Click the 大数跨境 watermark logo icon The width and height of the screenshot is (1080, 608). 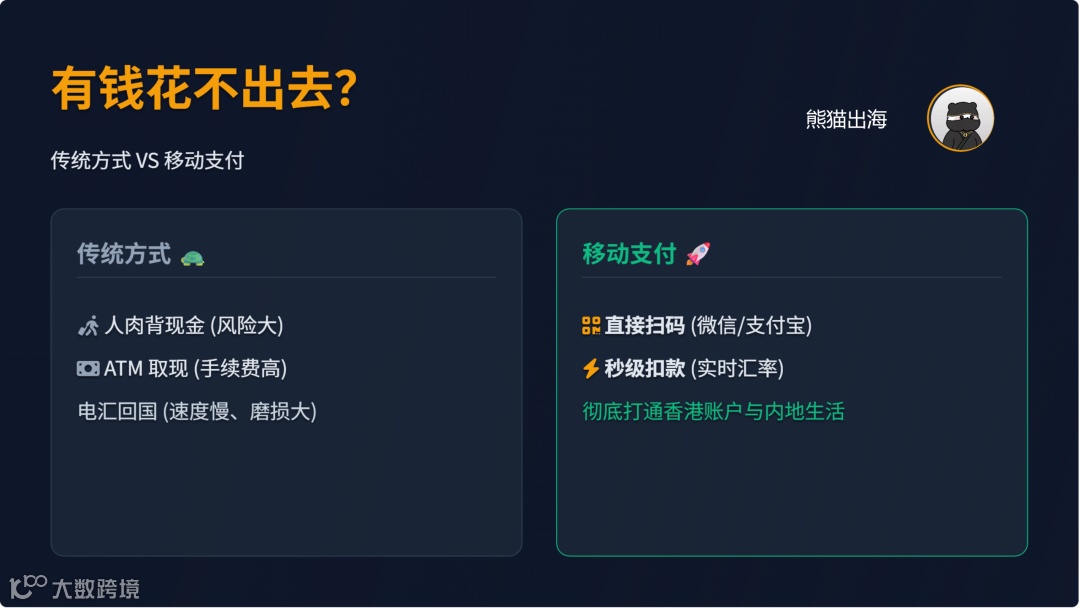pos(27,587)
